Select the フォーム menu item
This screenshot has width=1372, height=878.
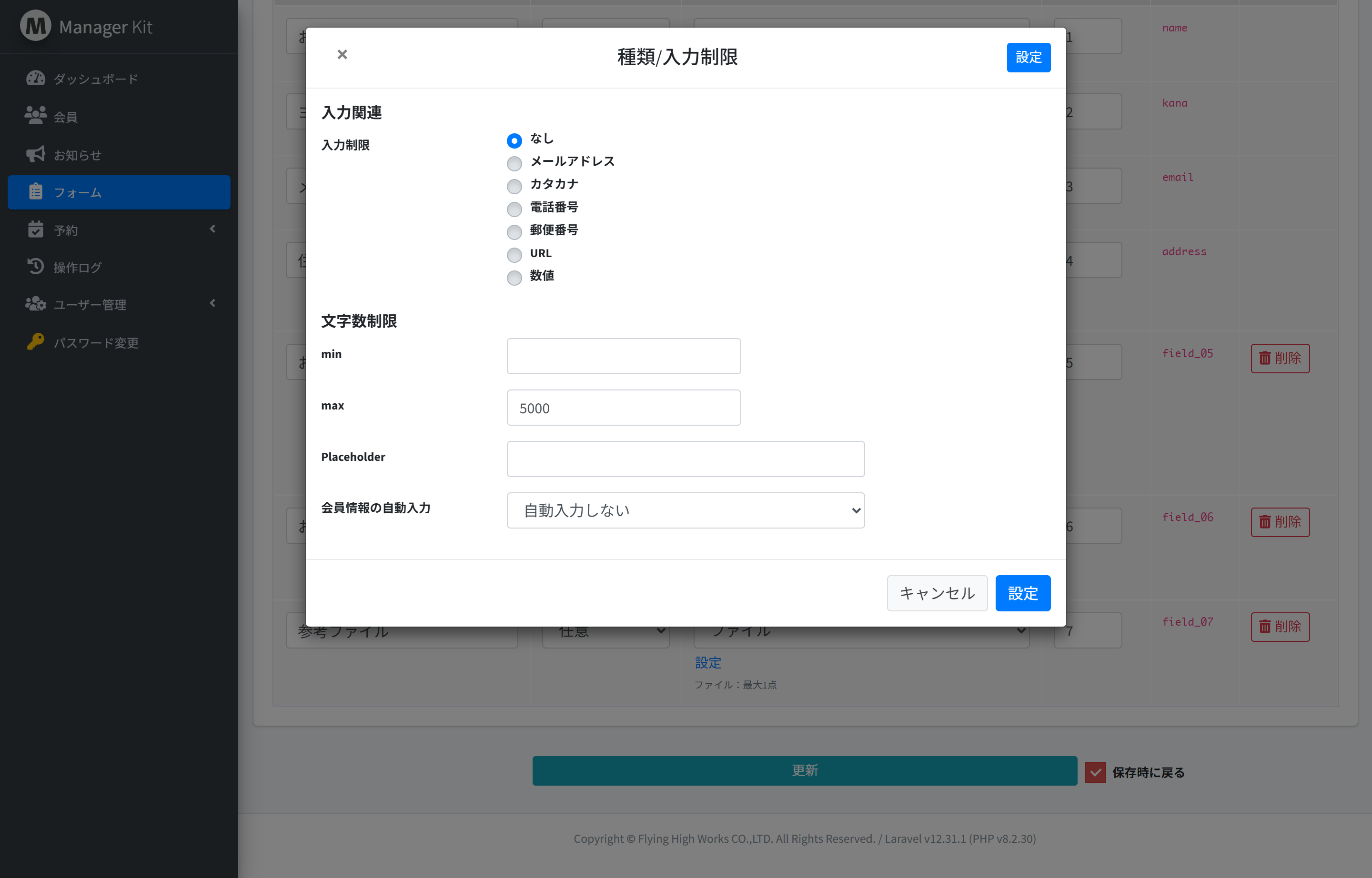pos(119,192)
